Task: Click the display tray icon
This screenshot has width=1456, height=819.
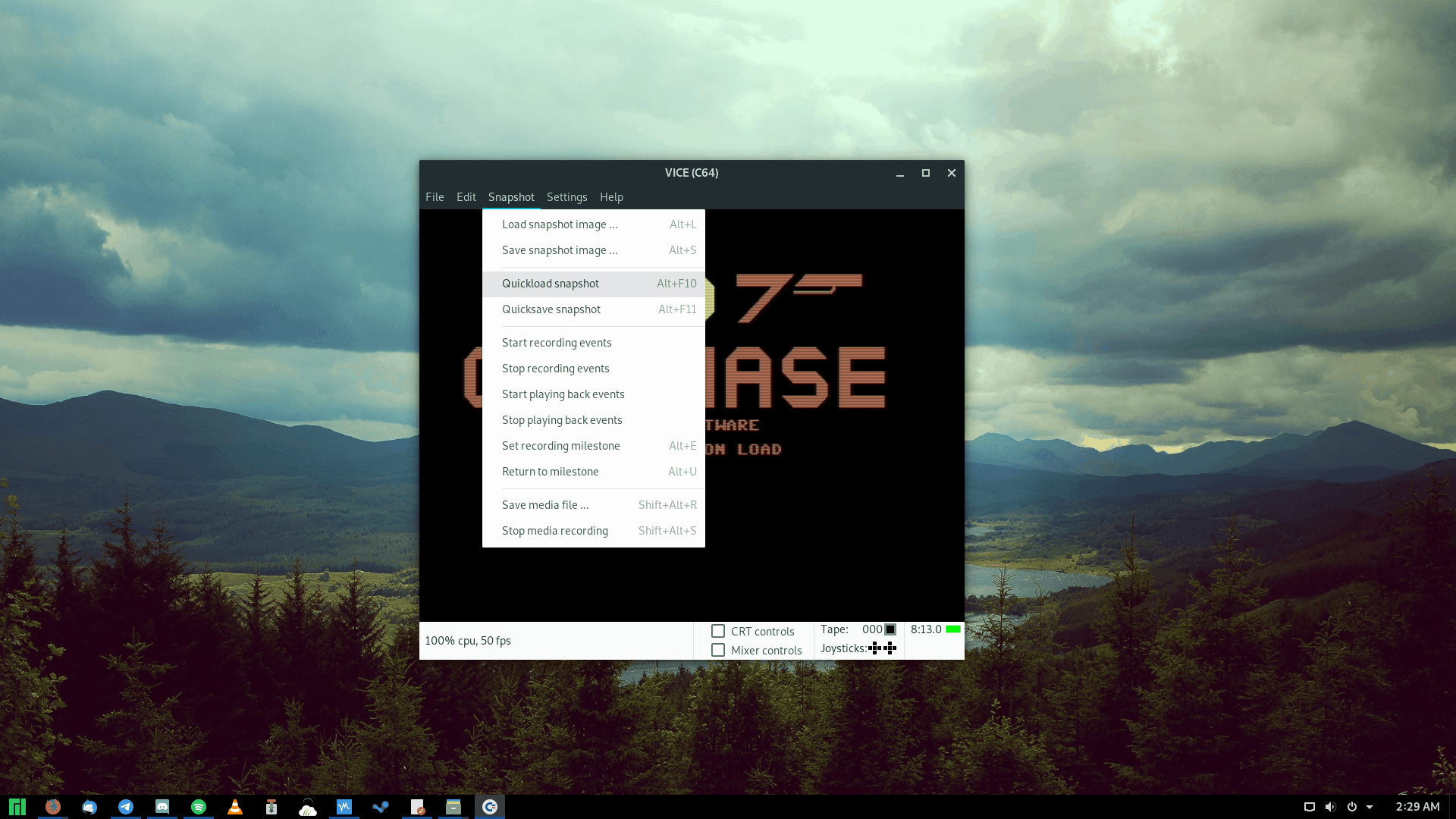Action: click(1309, 807)
